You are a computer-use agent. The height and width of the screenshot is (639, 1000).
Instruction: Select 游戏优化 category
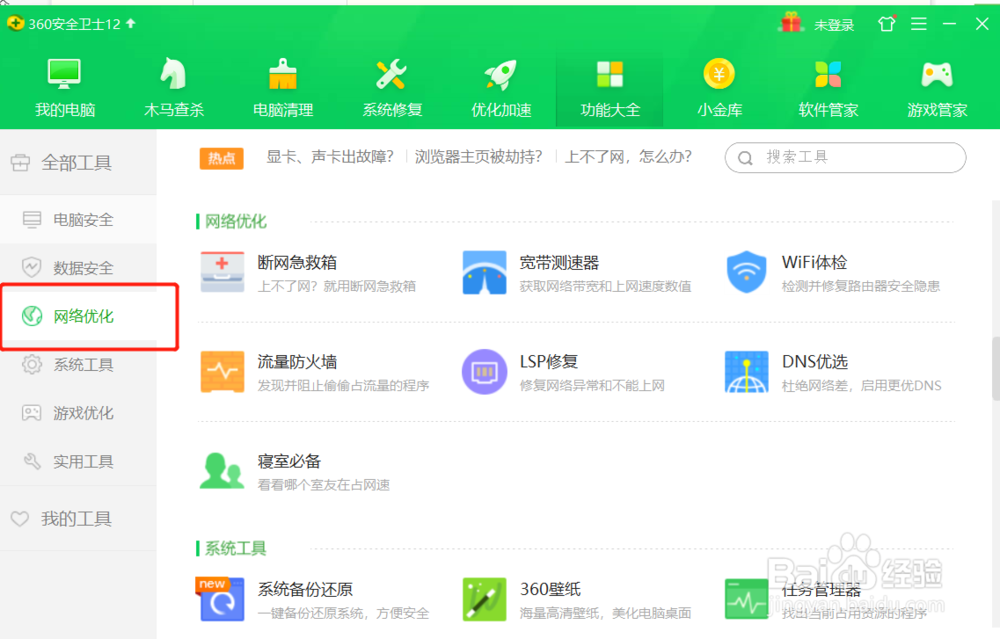[78, 413]
